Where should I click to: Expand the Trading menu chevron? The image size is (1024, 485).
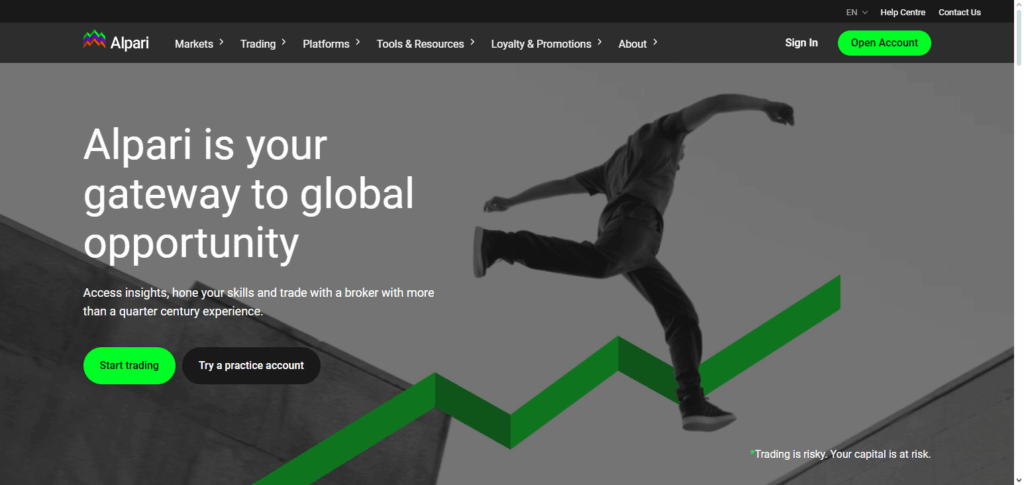click(x=284, y=42)
